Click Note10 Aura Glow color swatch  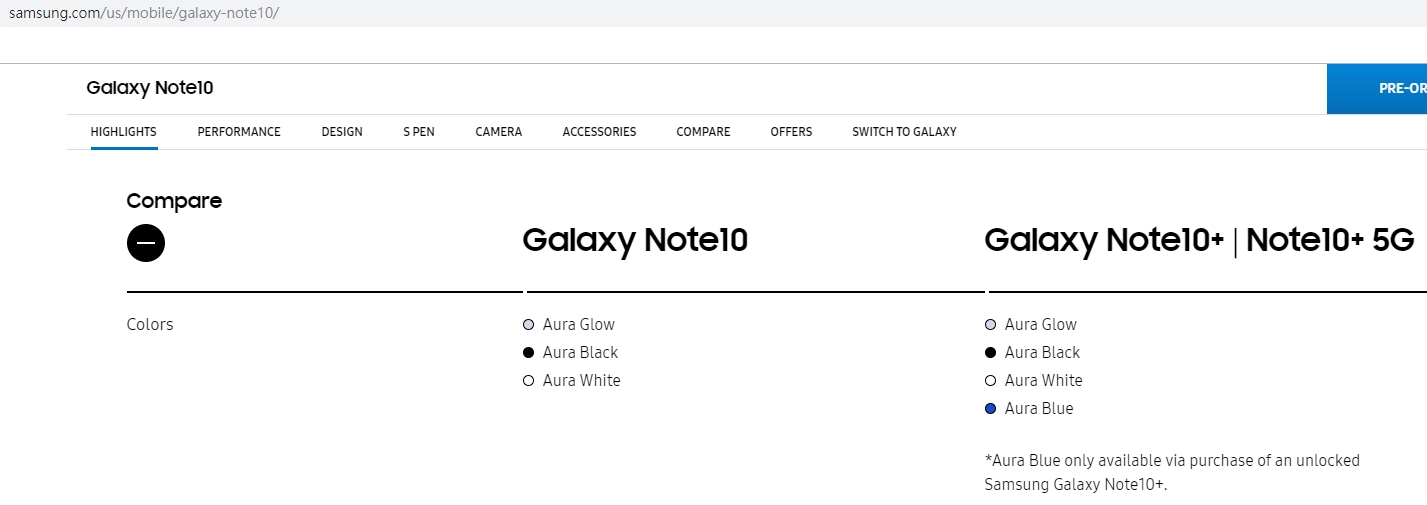[529, 325]
